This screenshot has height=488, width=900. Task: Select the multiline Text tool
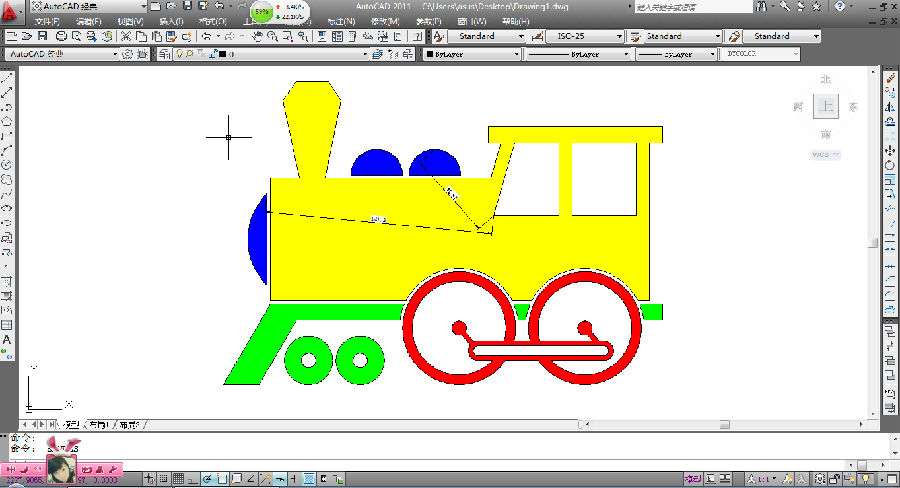click(x=7, y=340)
